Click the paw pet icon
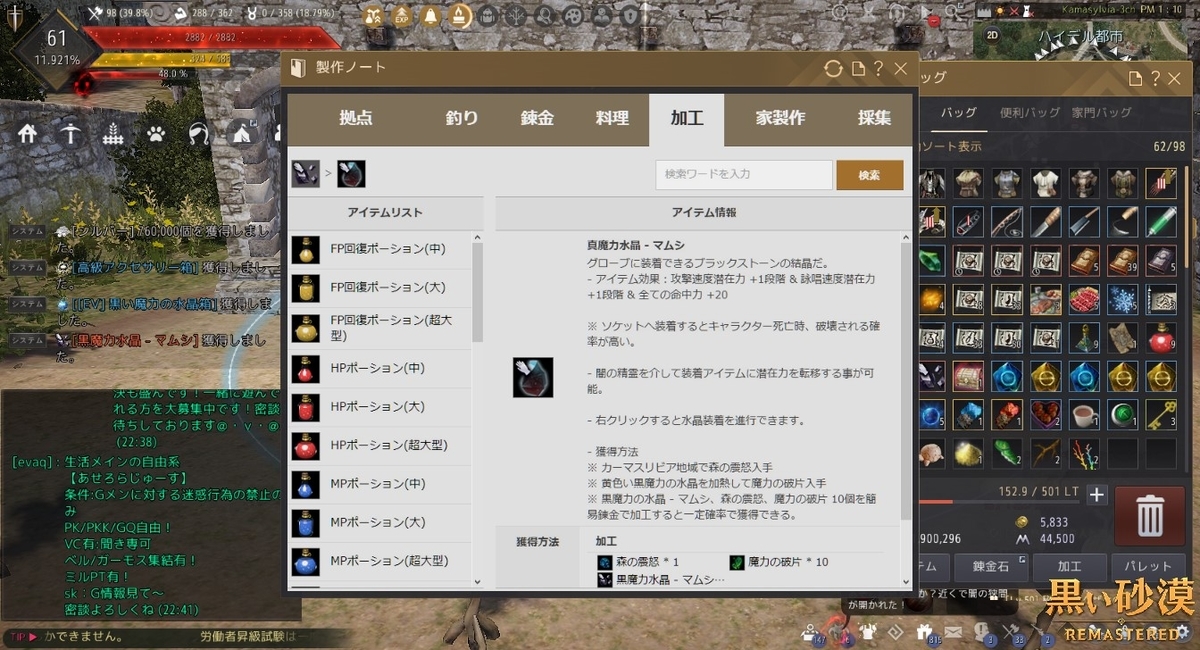This screenshot has width=1200, height=650. pos(155,133)
